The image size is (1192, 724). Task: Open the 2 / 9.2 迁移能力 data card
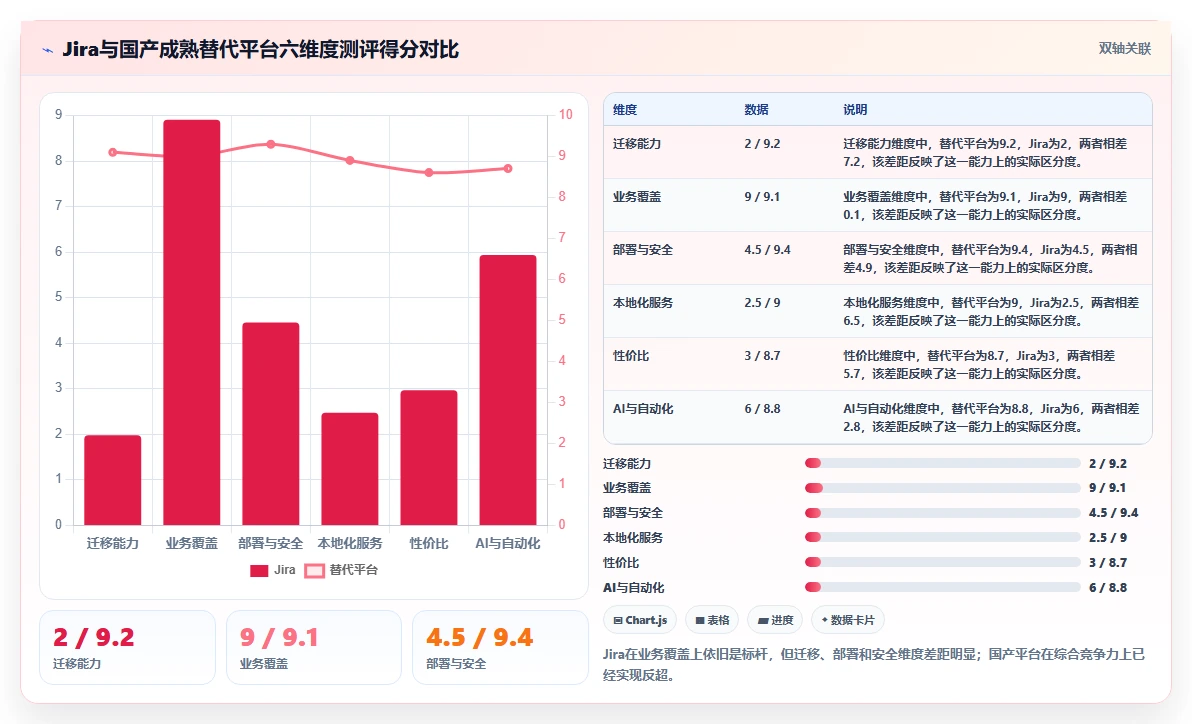[x=128, y=648]
